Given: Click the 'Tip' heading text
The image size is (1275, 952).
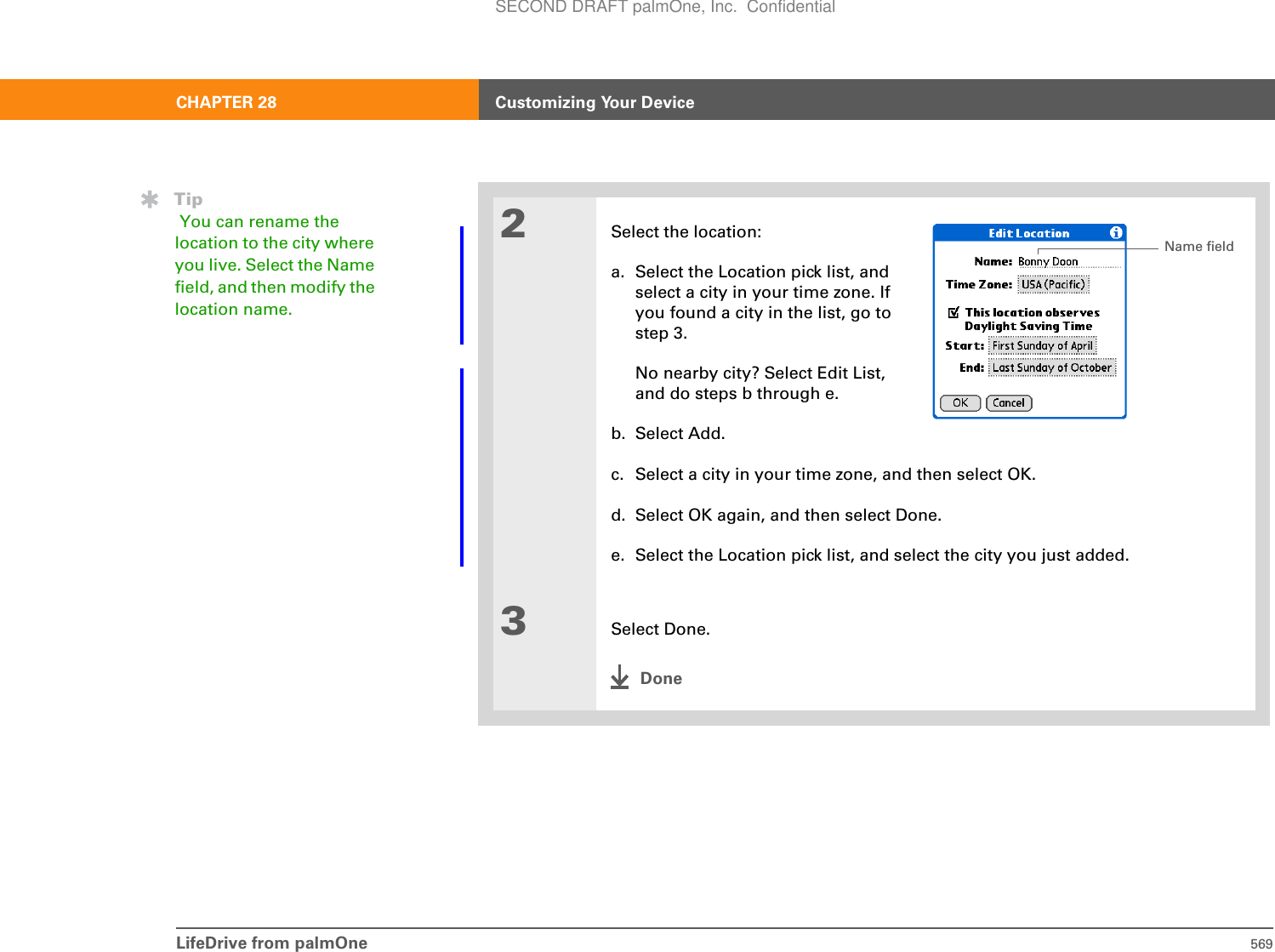Looking at the screenshot, I should click(x=189, y=199).
